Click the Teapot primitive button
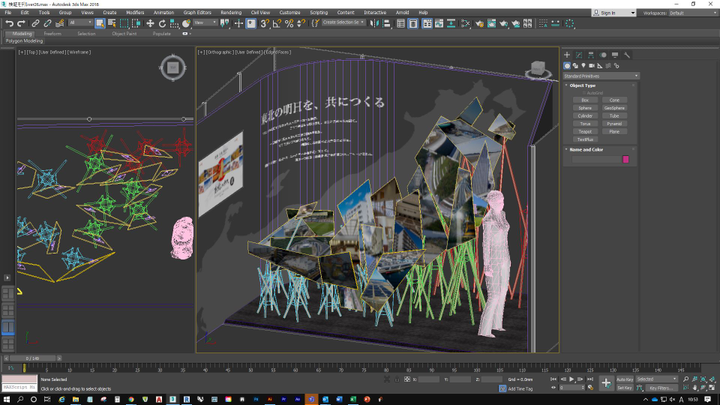 click(585, 132)
